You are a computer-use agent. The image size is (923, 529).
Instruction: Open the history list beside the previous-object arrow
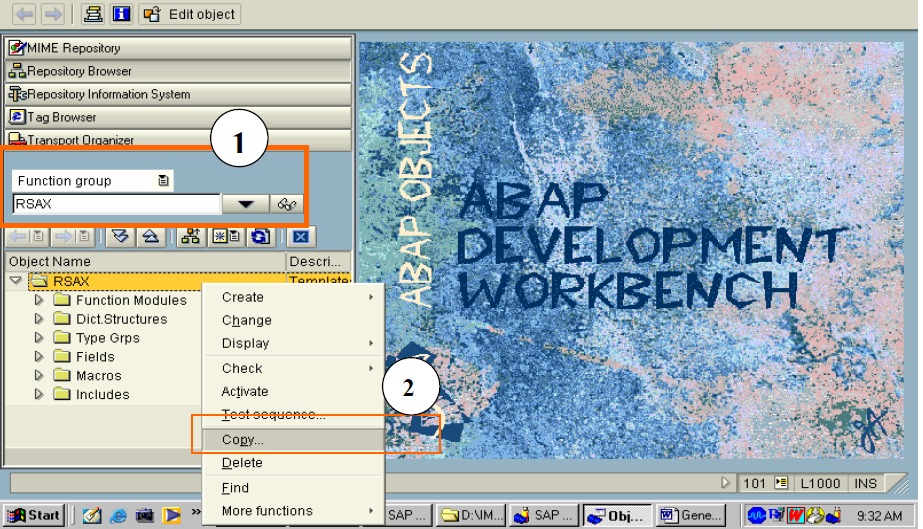point(38,237)
